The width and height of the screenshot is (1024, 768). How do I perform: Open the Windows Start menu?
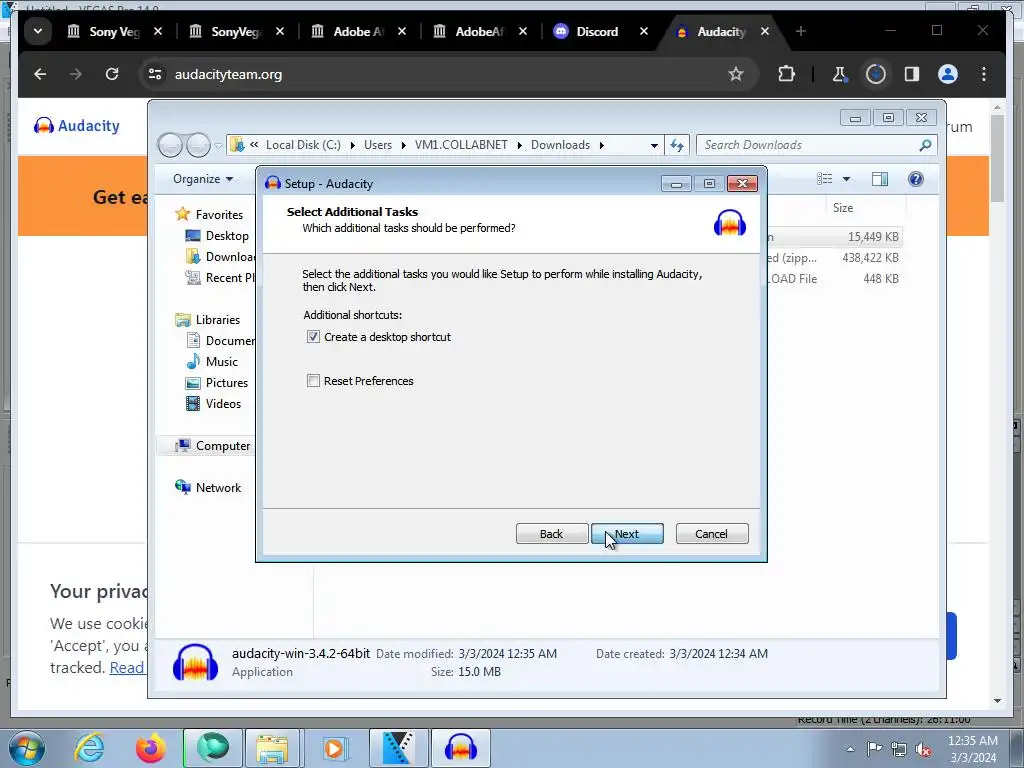26,749
